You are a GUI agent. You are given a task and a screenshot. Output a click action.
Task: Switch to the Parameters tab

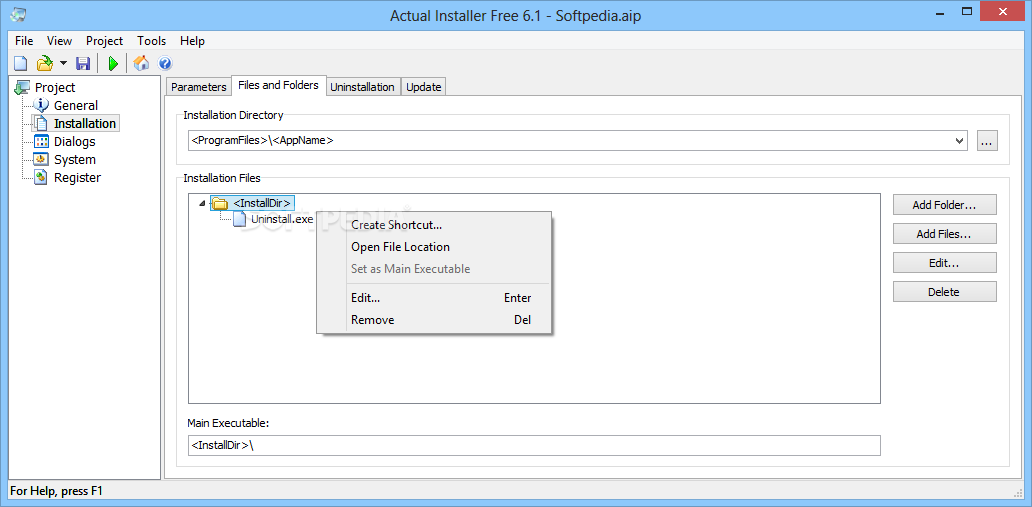point(198,87)
